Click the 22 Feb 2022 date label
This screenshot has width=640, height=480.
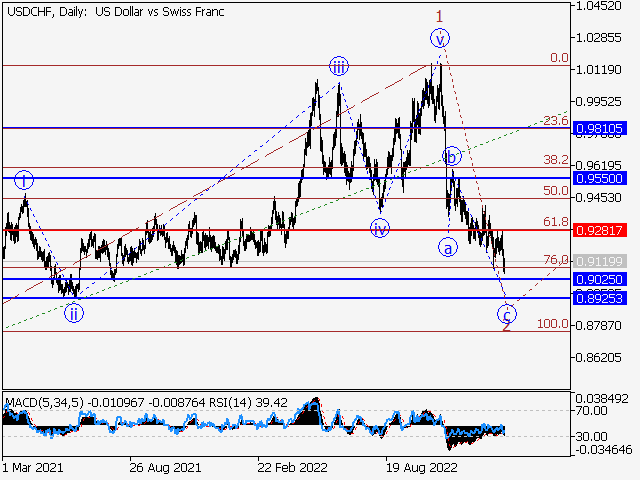pyautogui.click(x=290, y=466)
